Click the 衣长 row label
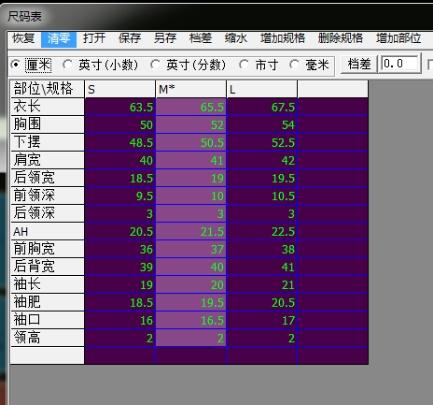The height and width of the screenshot is (405, 433). pyautogui.click(x=47, y=107)
